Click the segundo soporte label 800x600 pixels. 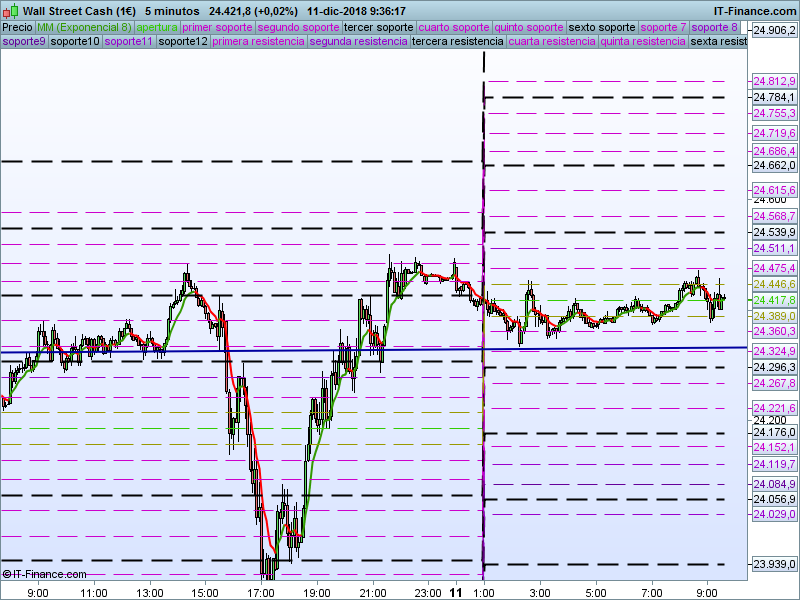[298, 27]
